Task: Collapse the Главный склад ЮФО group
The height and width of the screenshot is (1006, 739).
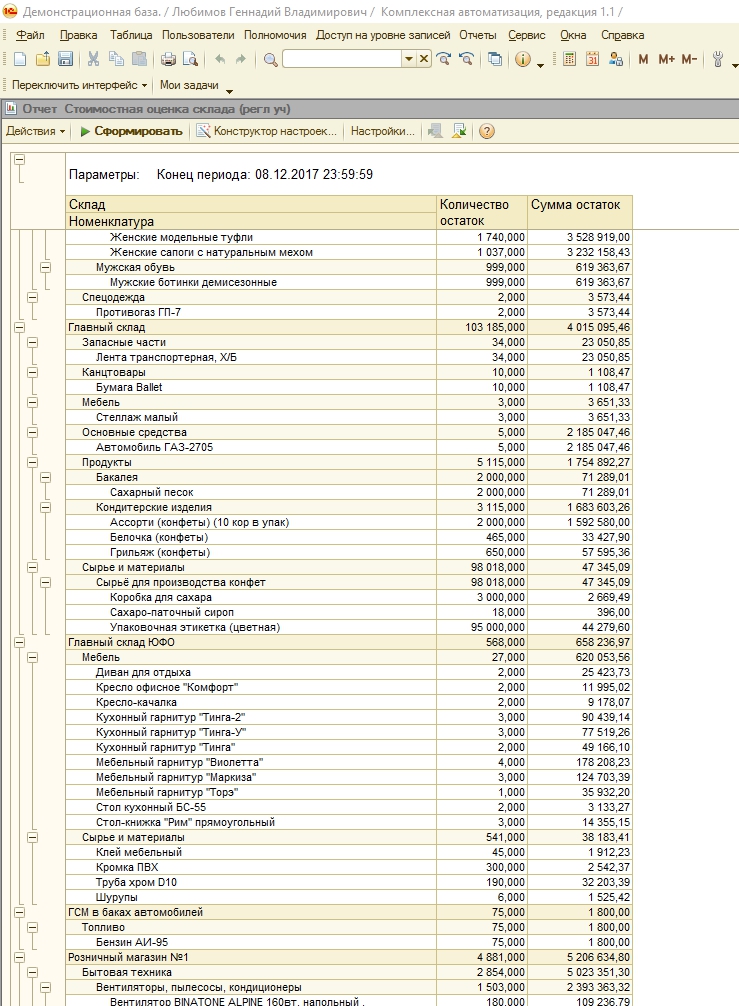Action: [19, 642]
